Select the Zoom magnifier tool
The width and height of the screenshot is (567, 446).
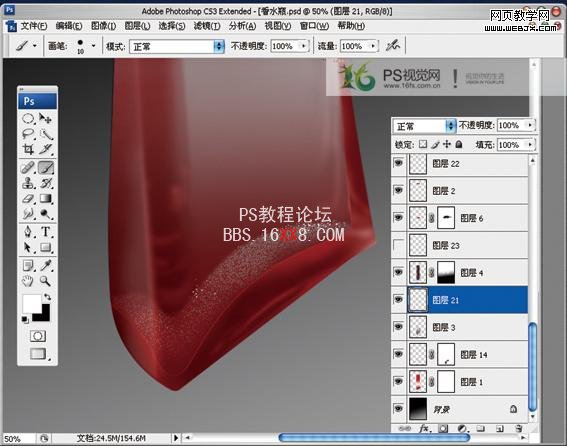pyautogui.click(x=45, y=281)
